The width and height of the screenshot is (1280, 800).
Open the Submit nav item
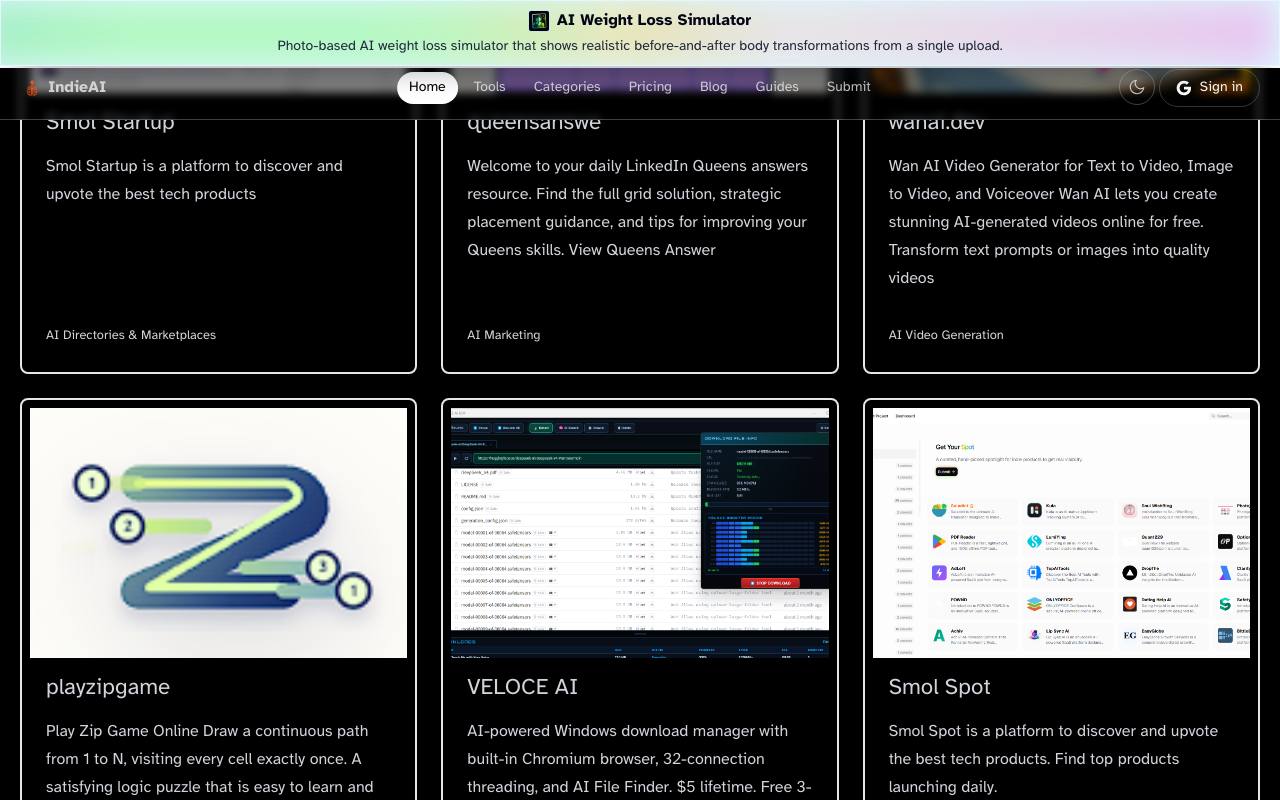tap(849, 87)
